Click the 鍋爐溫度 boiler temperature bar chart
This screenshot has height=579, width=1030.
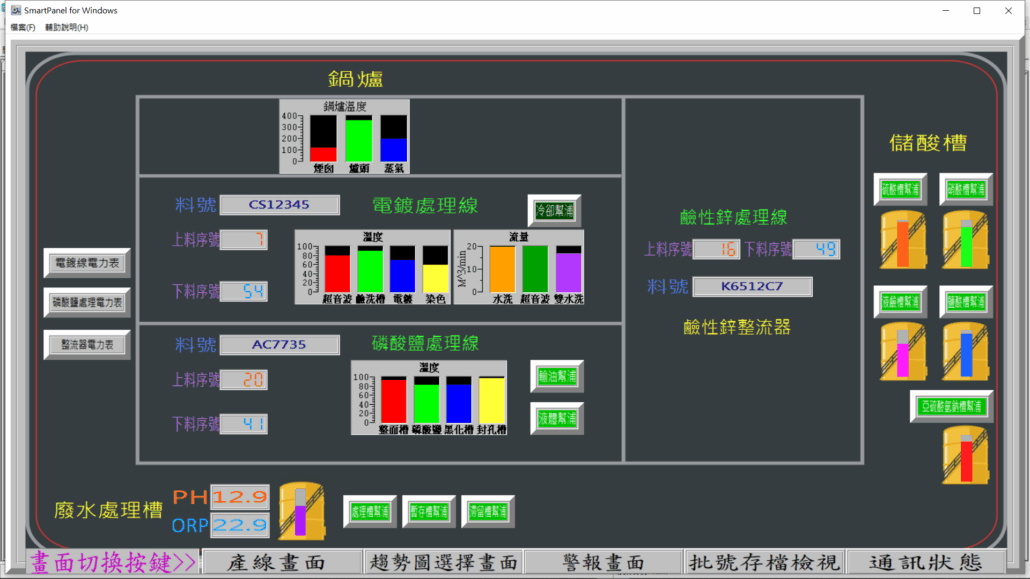pos(345,137)
